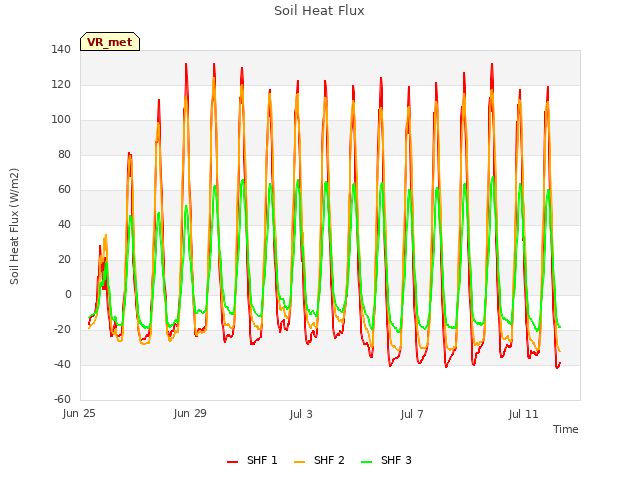This screenshot has width=640, height=480.
Task: Click the 100 y-axis tick label
Action: 61,120
